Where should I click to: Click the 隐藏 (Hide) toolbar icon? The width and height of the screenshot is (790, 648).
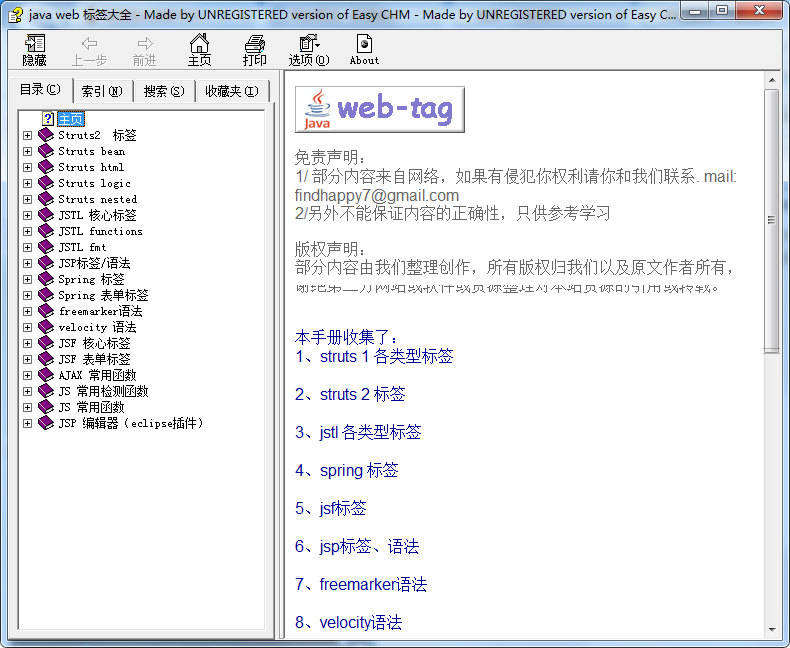[x=35, y=50]
